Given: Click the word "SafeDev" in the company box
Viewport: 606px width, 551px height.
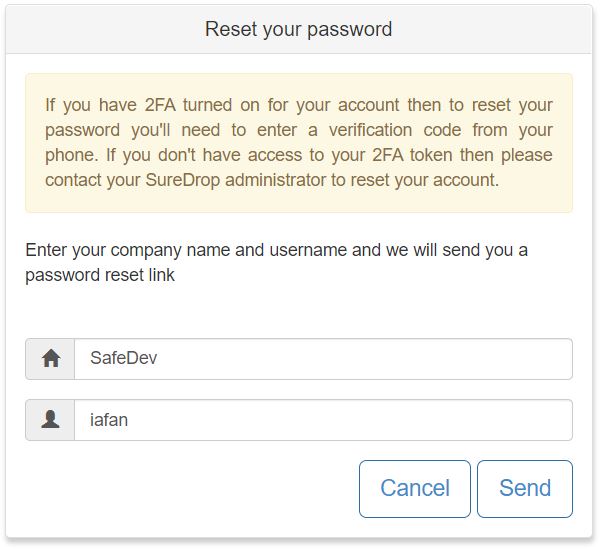Looking at the screenshot, I should click(x=123, y=359).
